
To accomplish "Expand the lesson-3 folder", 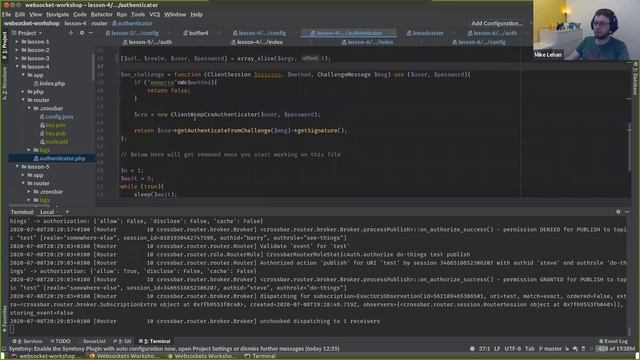I will click(17, 58).
